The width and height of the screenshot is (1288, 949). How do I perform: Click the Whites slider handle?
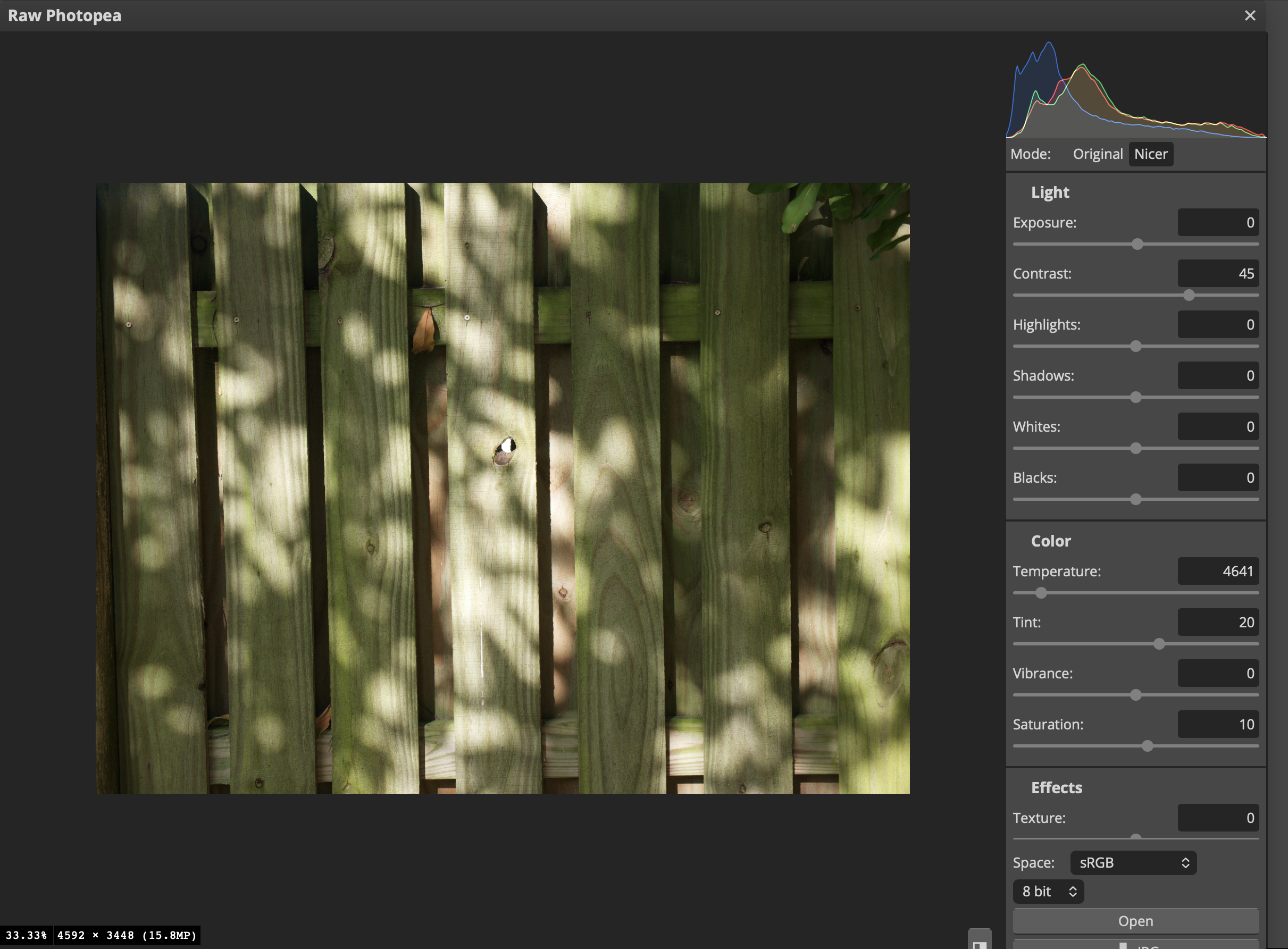[x=1136, y=448]
